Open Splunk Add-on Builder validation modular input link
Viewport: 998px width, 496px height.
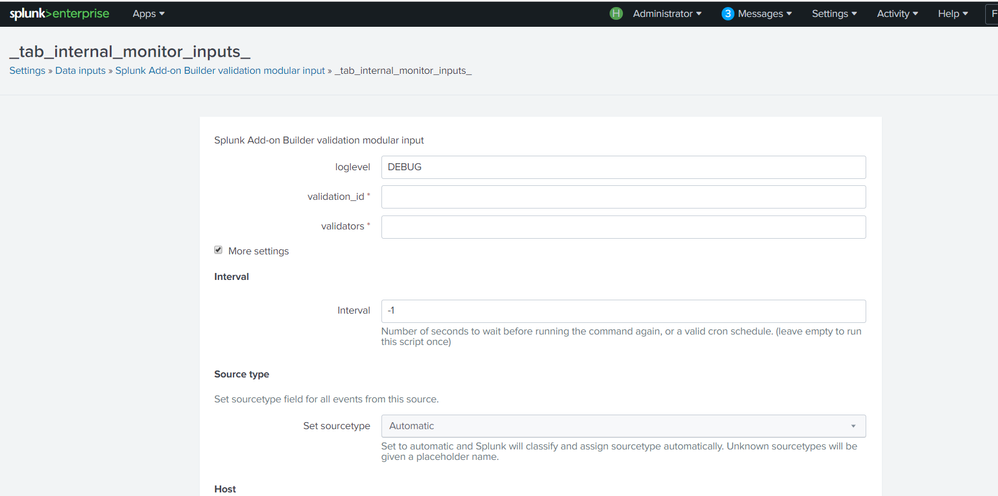tap(220, 71)
